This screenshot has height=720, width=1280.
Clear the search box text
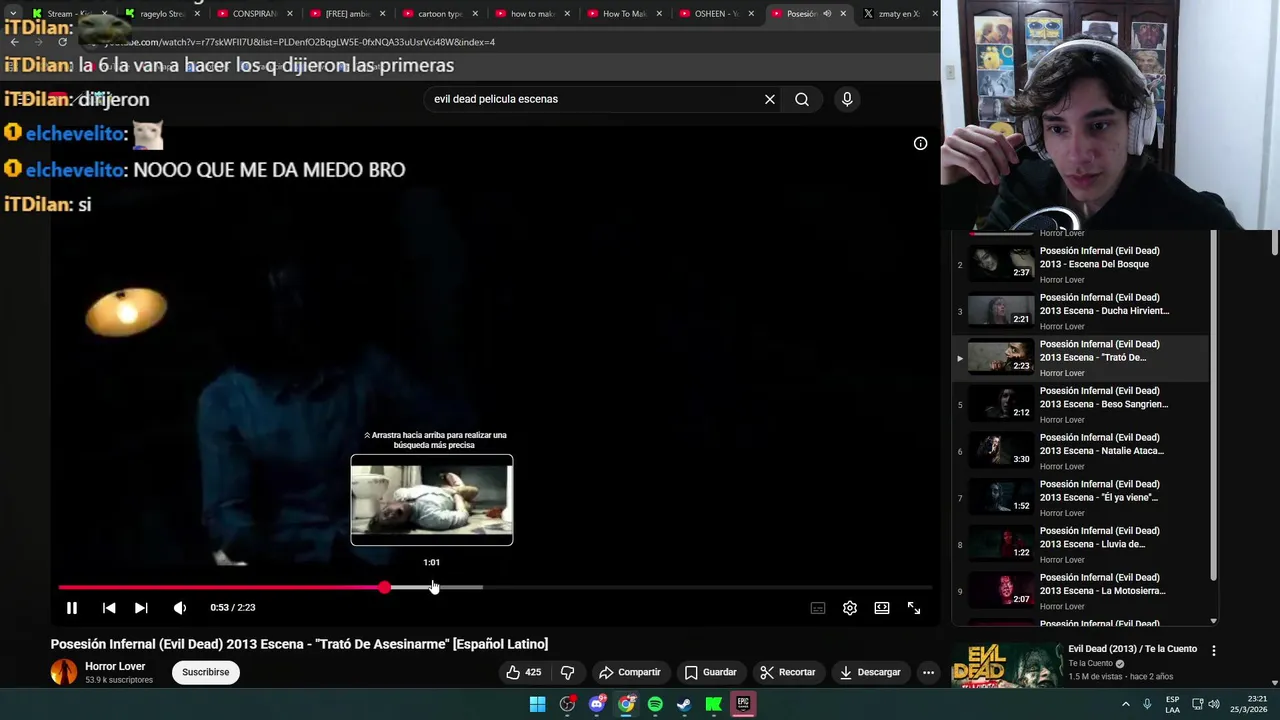pyautogui.click(x=770, y=99)
